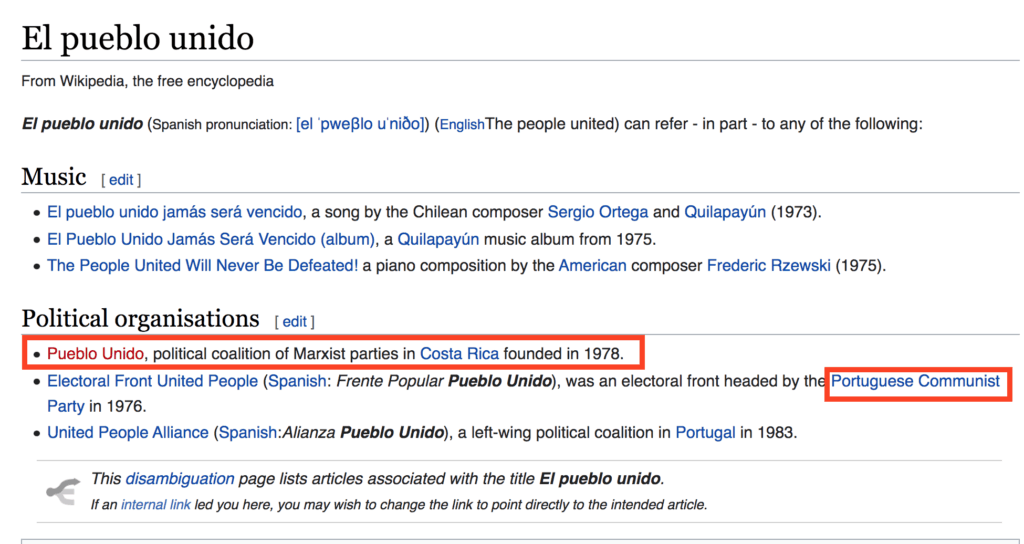Click the English language link

(462, 125)
